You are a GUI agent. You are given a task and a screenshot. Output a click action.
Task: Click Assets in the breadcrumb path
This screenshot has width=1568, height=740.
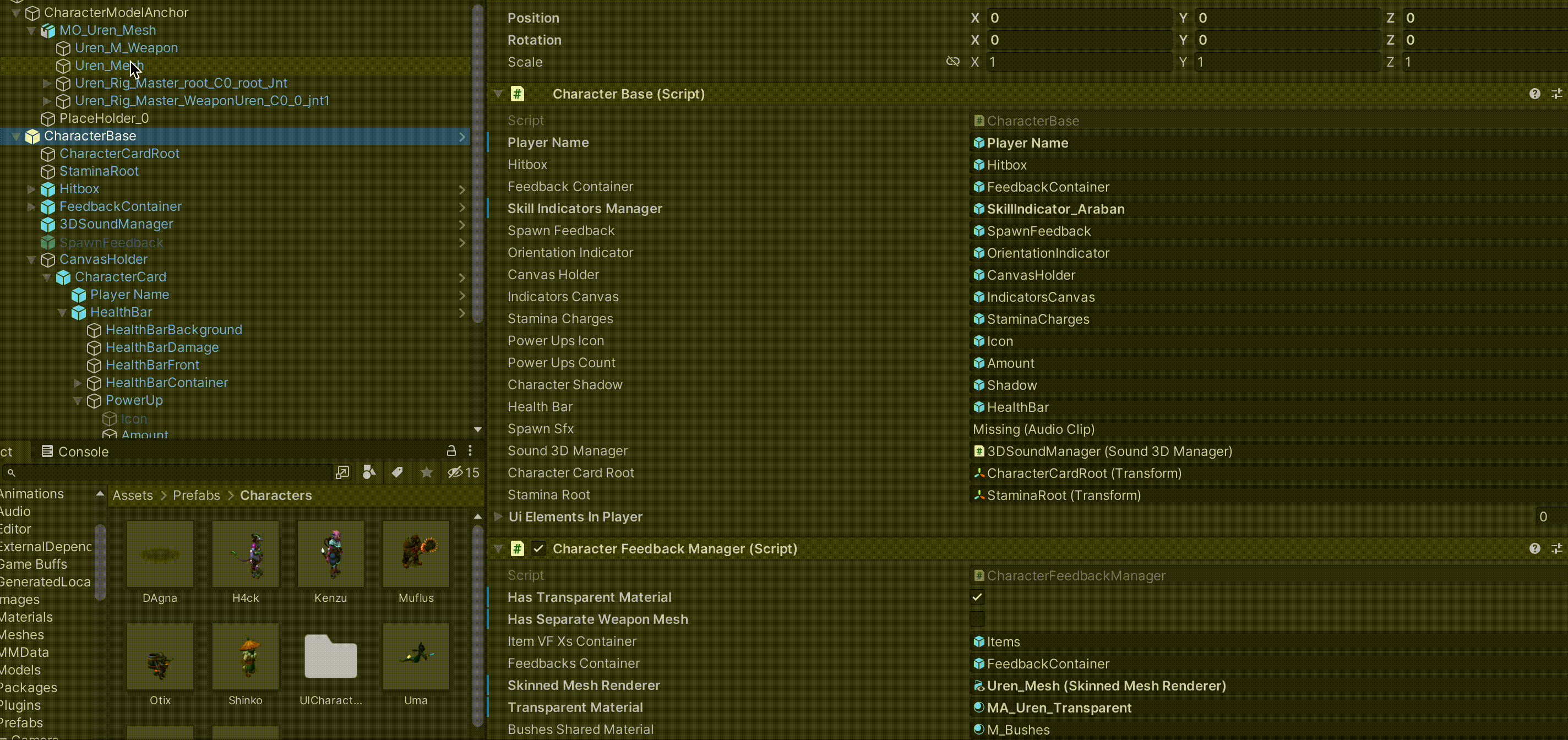pyautogui.click(x=133, y=496)
